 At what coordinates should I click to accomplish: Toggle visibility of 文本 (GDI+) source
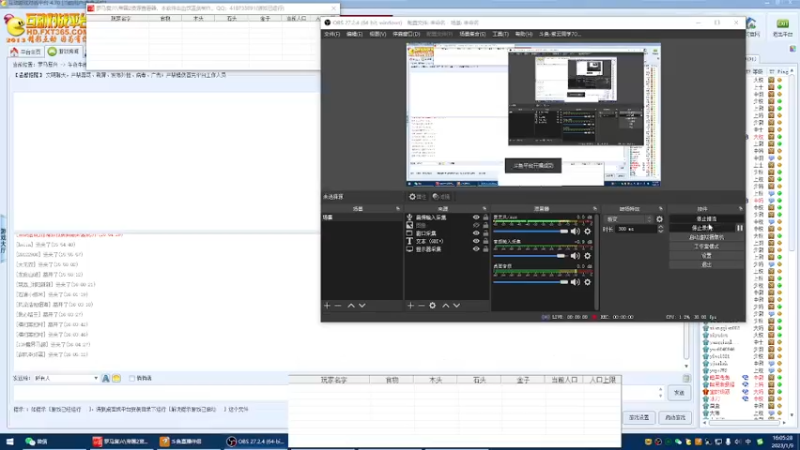click(476, 241)
